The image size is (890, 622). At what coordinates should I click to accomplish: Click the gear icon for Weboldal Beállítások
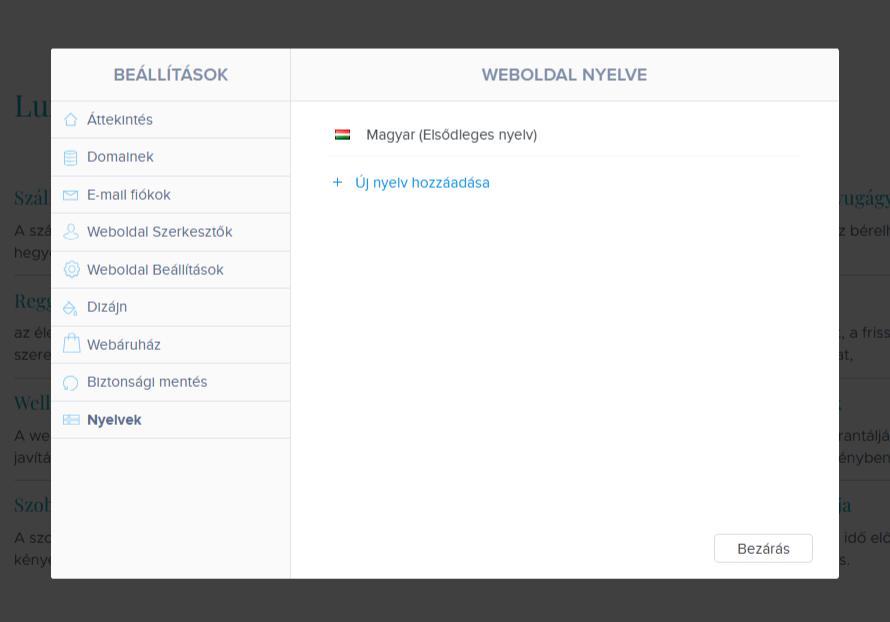coord(72,270)
